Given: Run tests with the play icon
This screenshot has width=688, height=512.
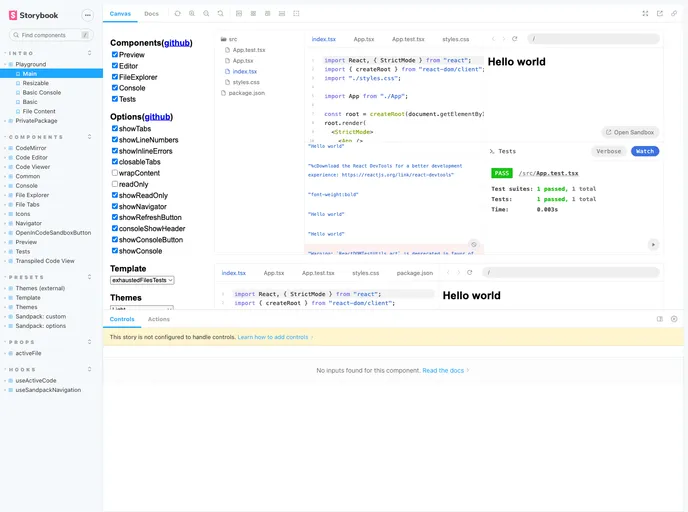Looking at the screenshot, I should 653,244.
